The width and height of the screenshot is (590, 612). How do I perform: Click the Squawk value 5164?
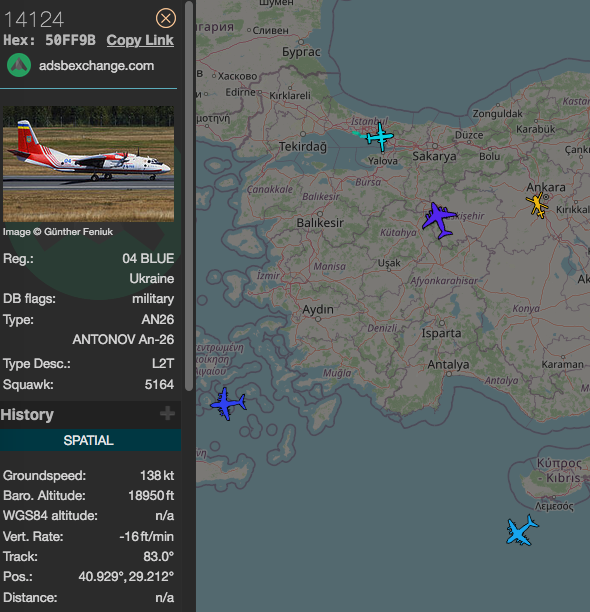click(159, 384)
